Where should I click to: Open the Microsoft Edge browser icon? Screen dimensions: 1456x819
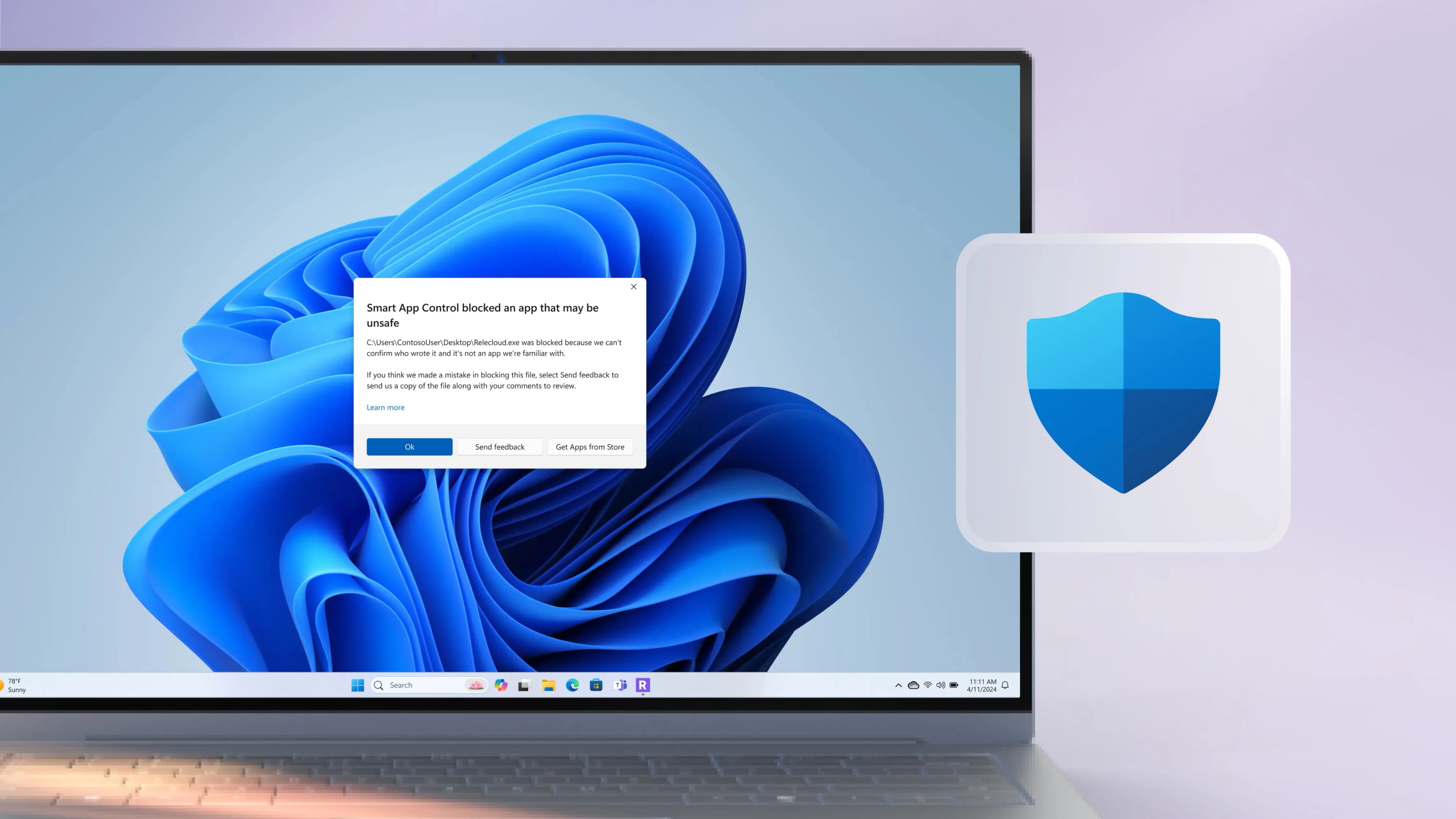point(572,685)
